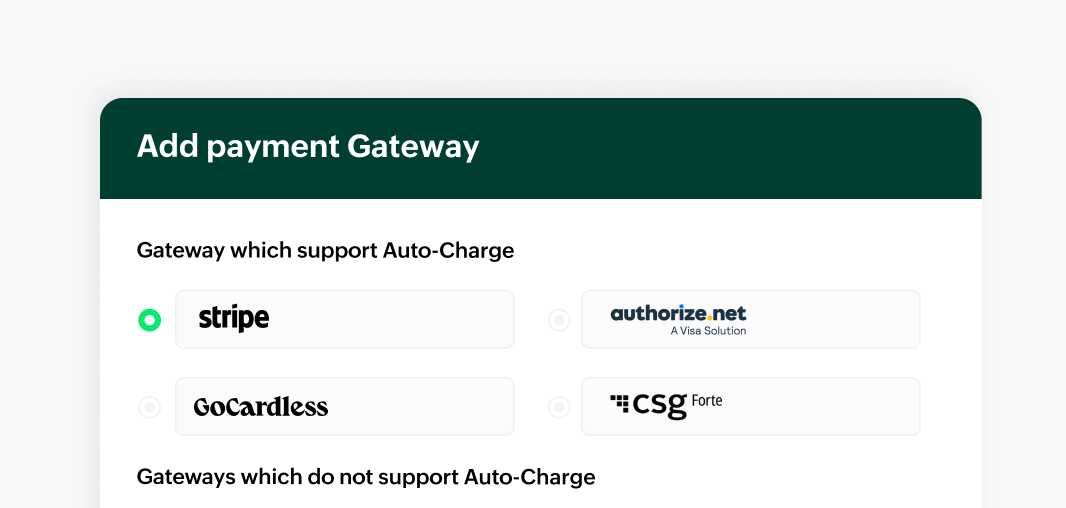
Task: Pick the CSG Forte radio button
Action: pos(559,407)
